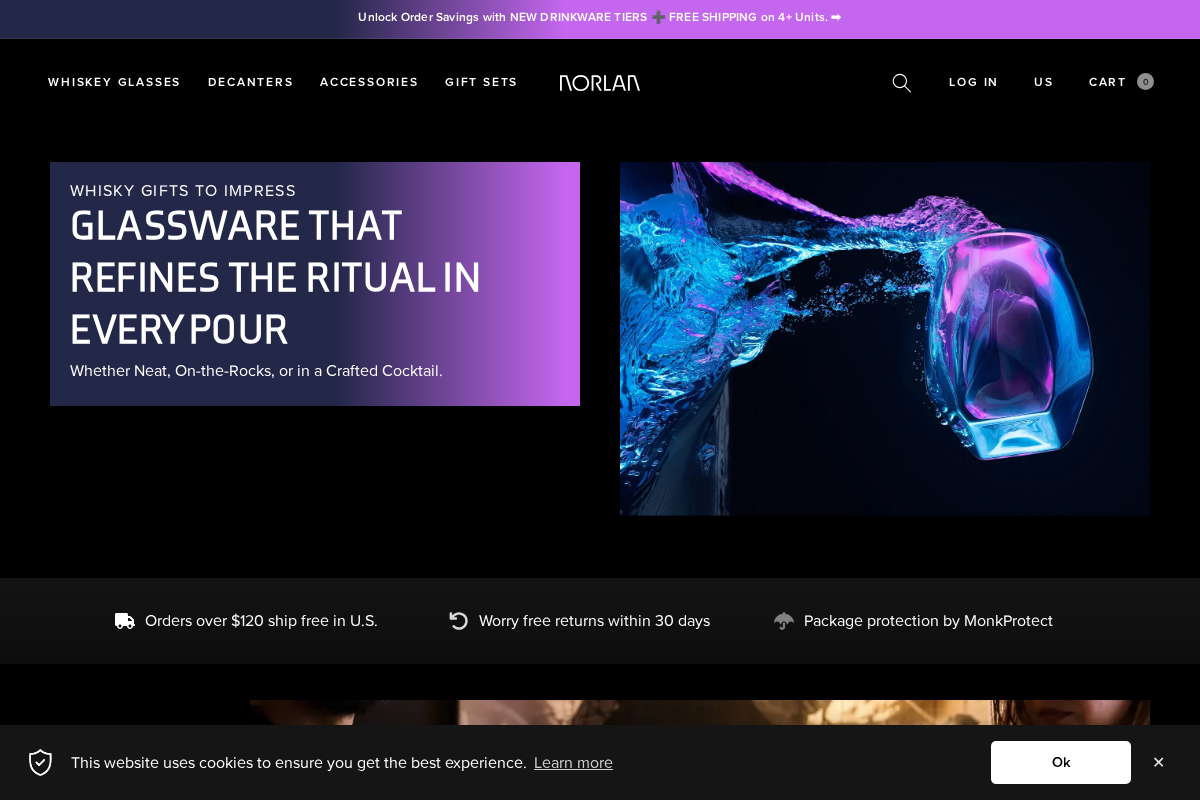The image size is (1200, 800).
Task: Select the Decanters menu item
Action: point(250,82)
